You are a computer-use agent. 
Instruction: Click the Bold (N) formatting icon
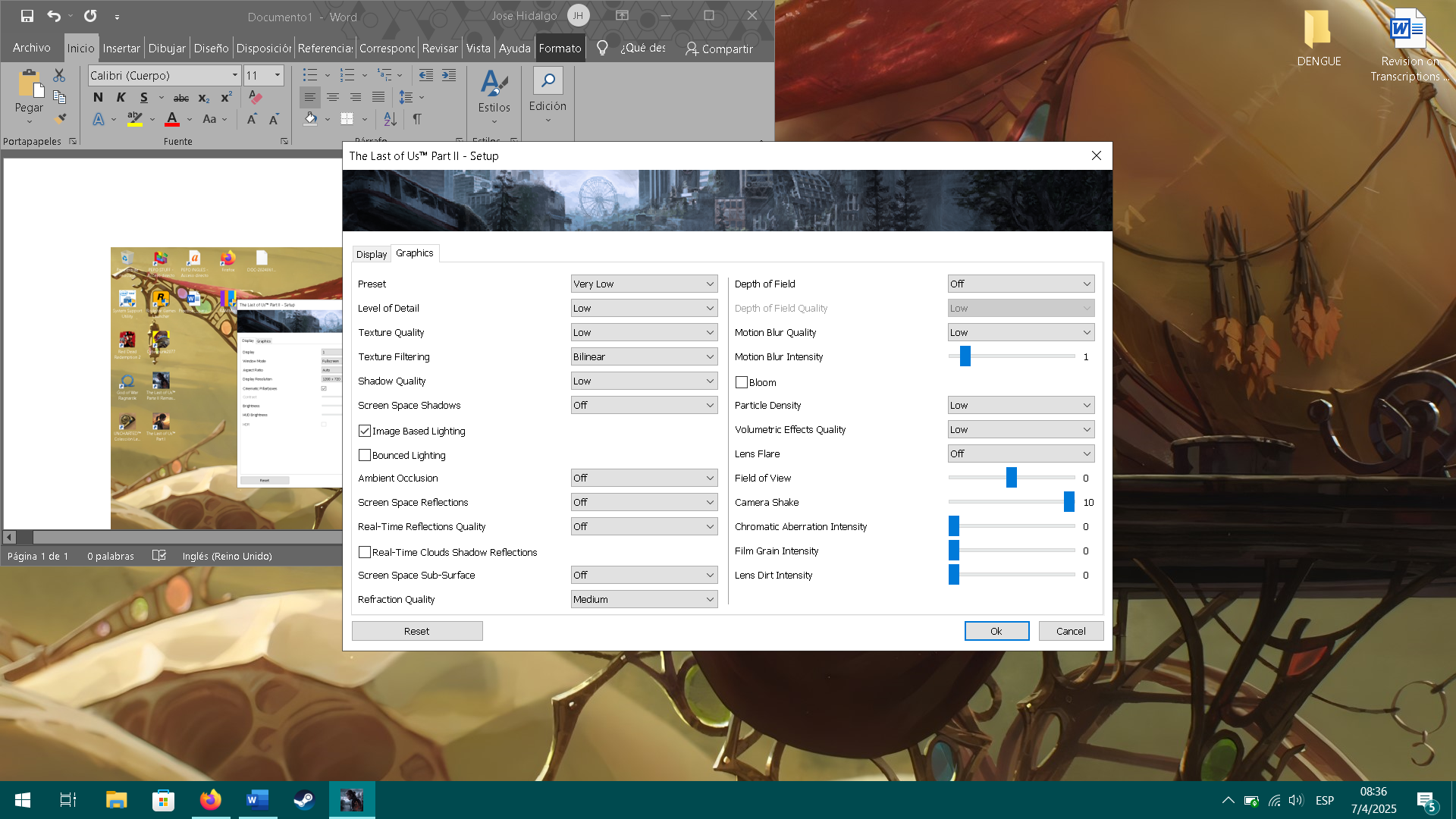click(x=98, y=98)
